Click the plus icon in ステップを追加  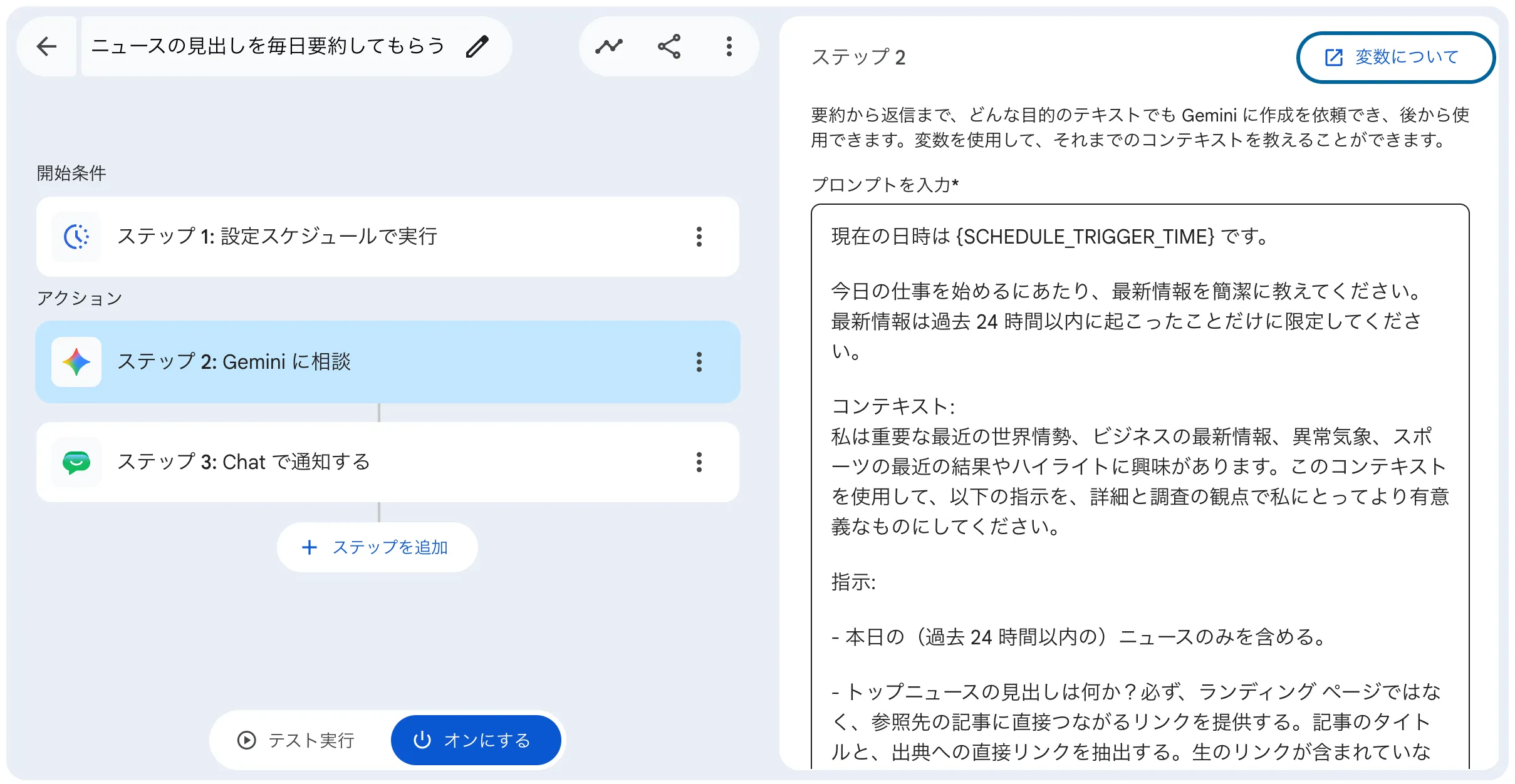click(x=310, y=547)
